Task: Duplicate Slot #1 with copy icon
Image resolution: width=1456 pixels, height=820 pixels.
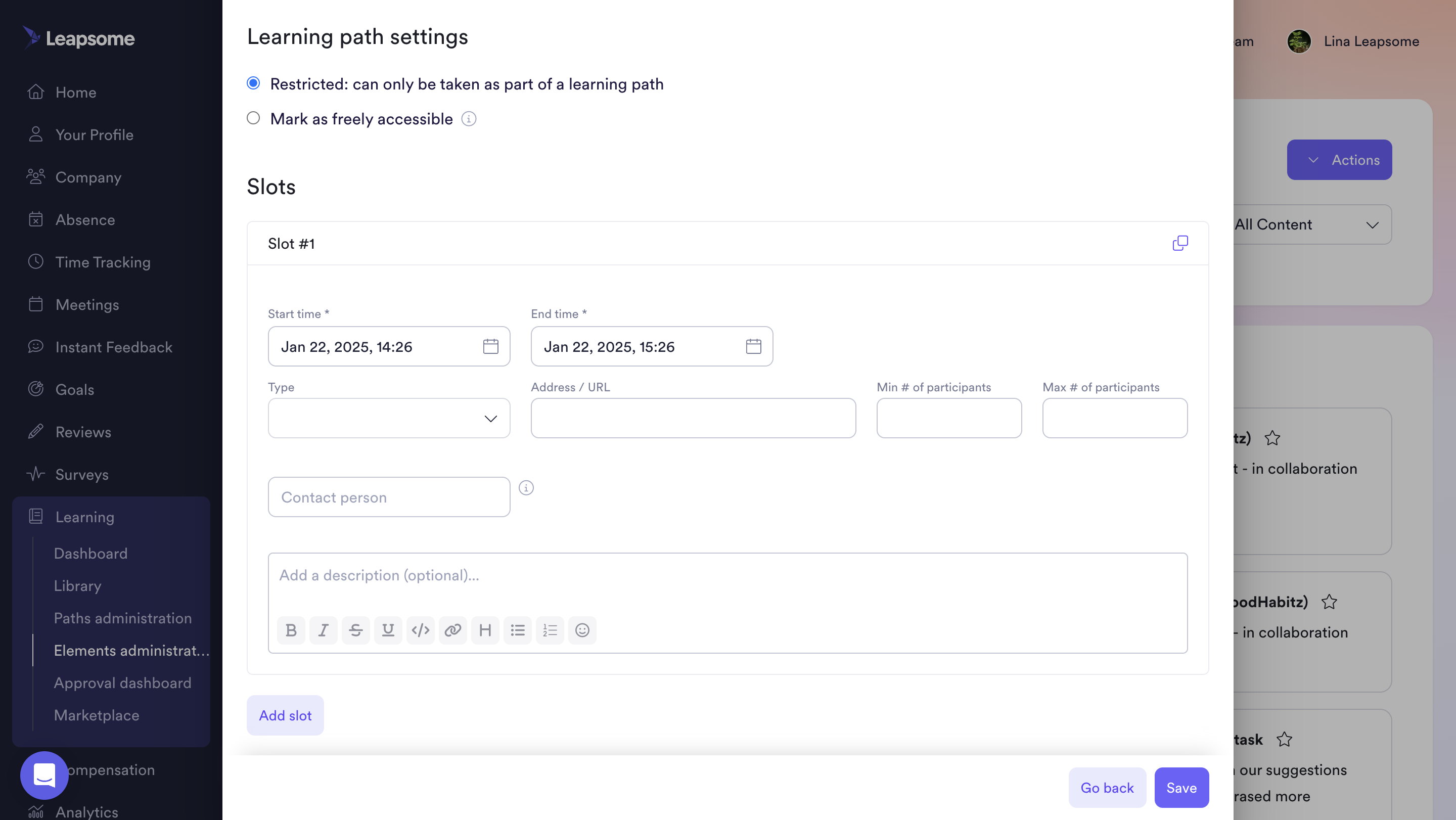Action: tap(1180, 243)
